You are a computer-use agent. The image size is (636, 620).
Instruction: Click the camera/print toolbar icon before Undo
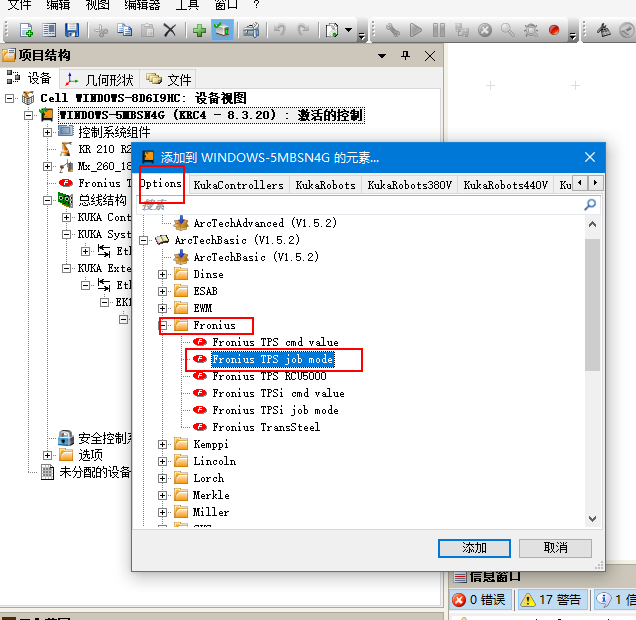click(x=251, y=30)
